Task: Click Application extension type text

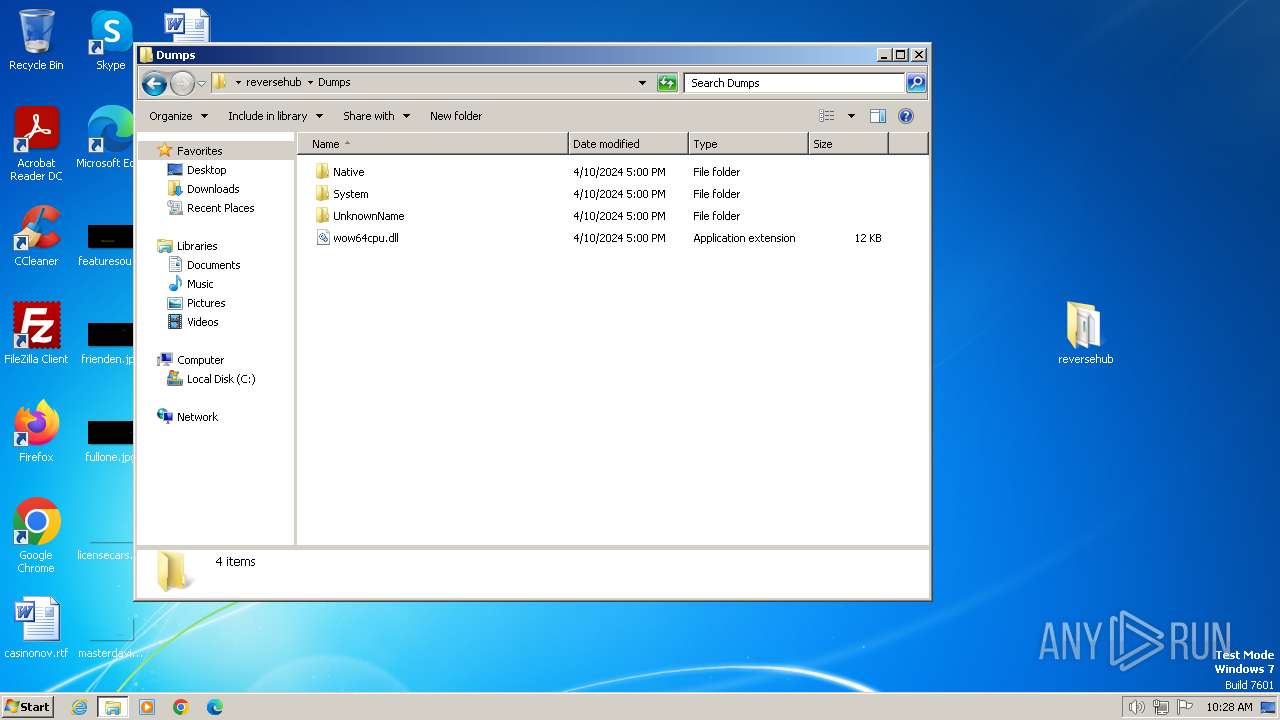Action: [744, 238]
